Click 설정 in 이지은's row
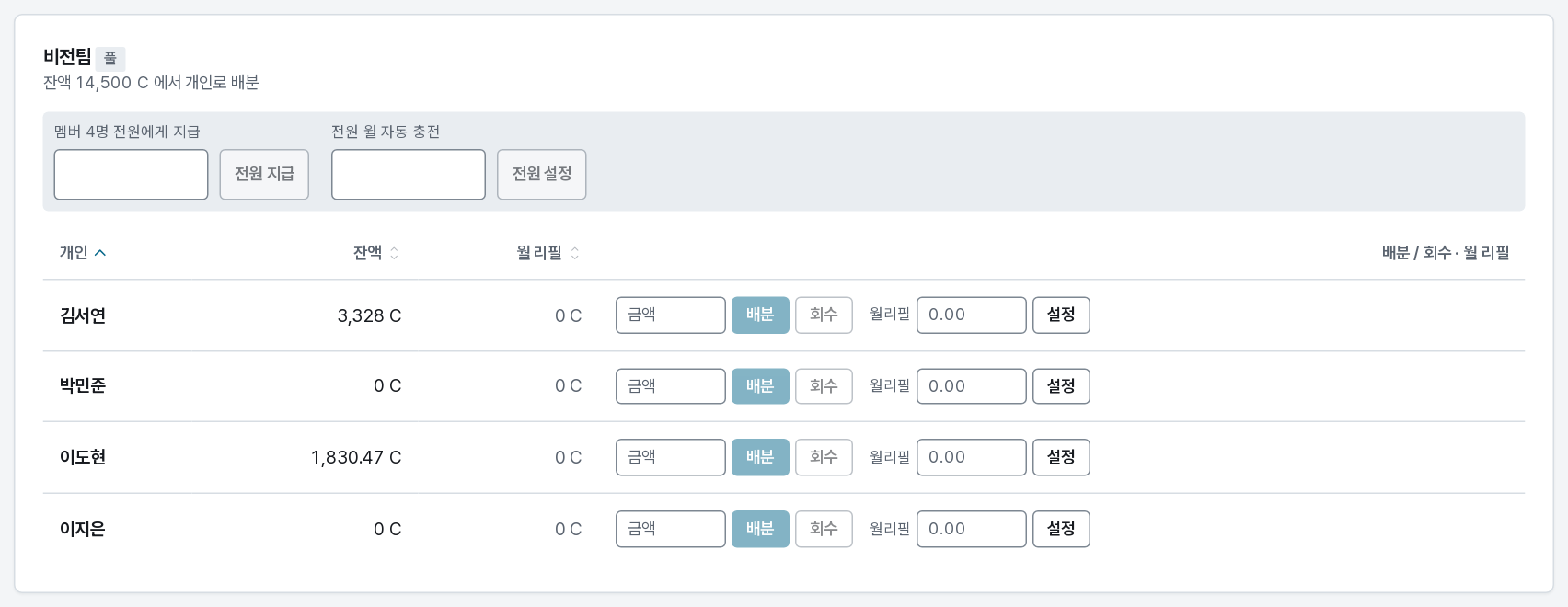This screenshot has height=607, width=1568. tap(1061, 529)
